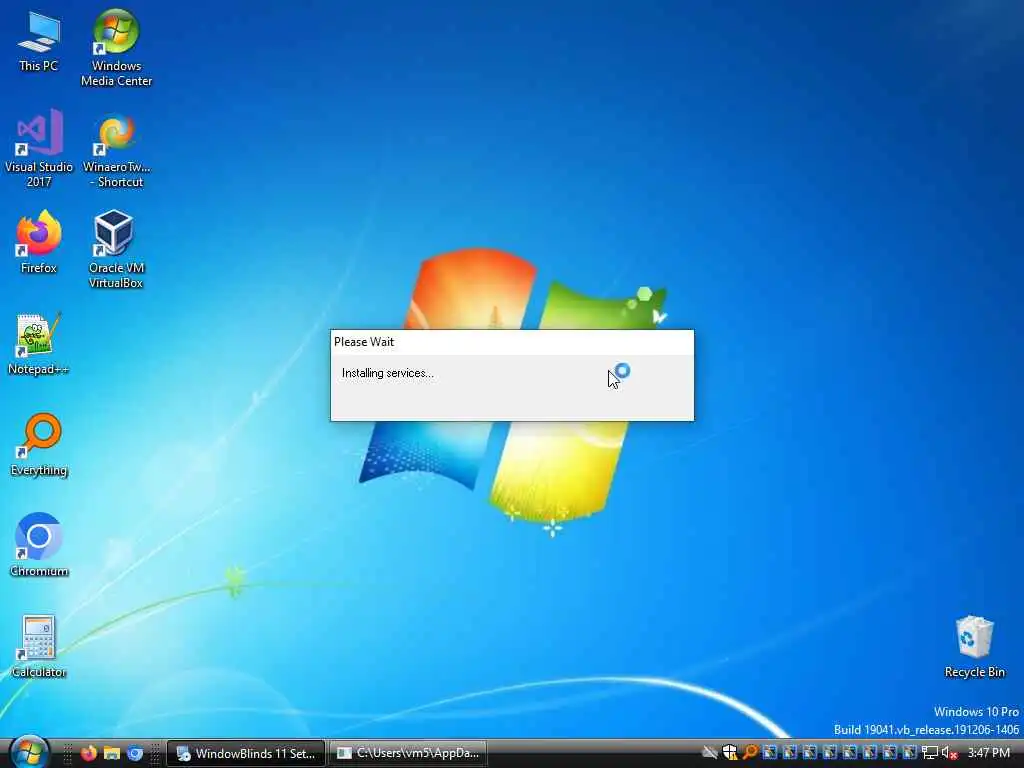This screenshot has width=1024, height=768.
Task: Select the Windows Media Center shortcut
Action: 116,48
